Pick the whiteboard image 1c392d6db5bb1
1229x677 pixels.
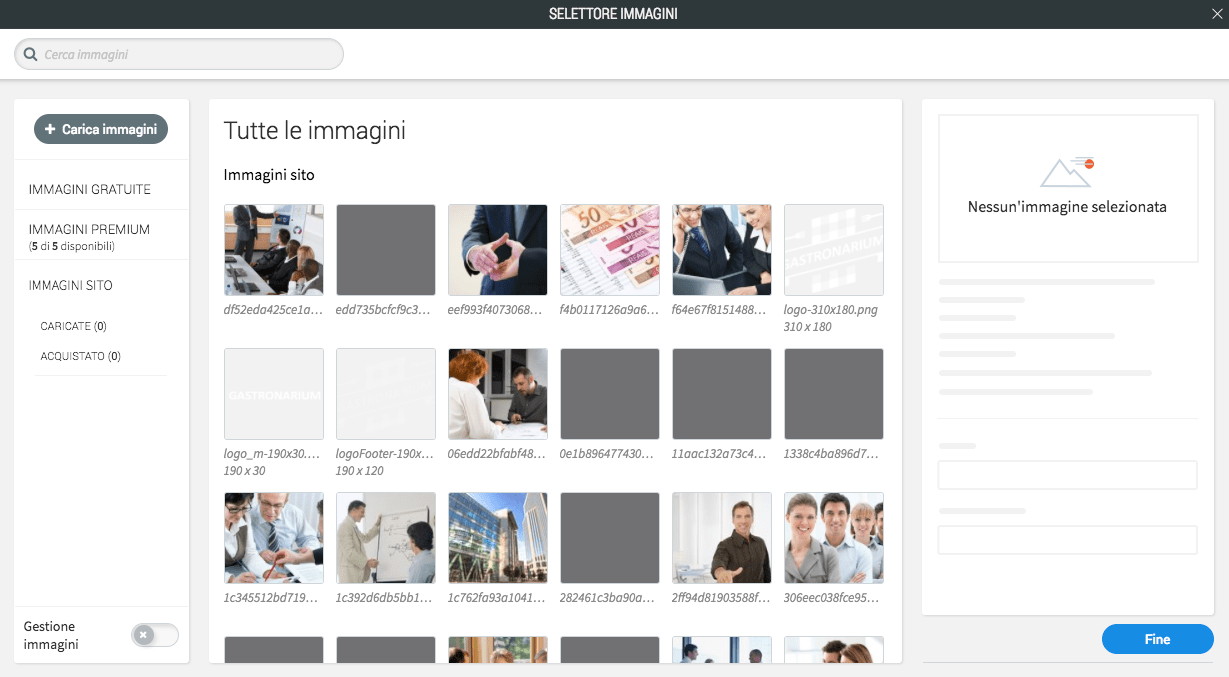(x=386, y=538)
